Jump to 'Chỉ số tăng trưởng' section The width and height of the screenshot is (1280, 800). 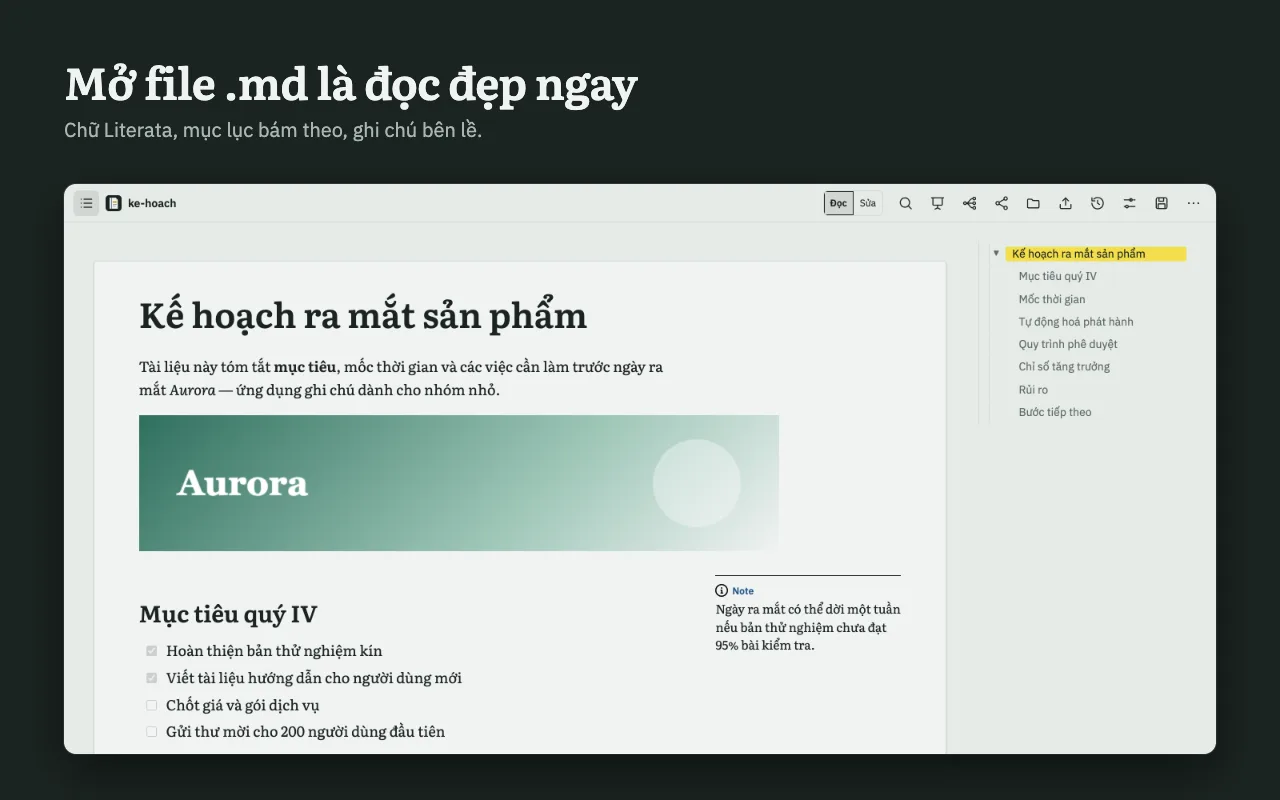tap(1064, 367)
